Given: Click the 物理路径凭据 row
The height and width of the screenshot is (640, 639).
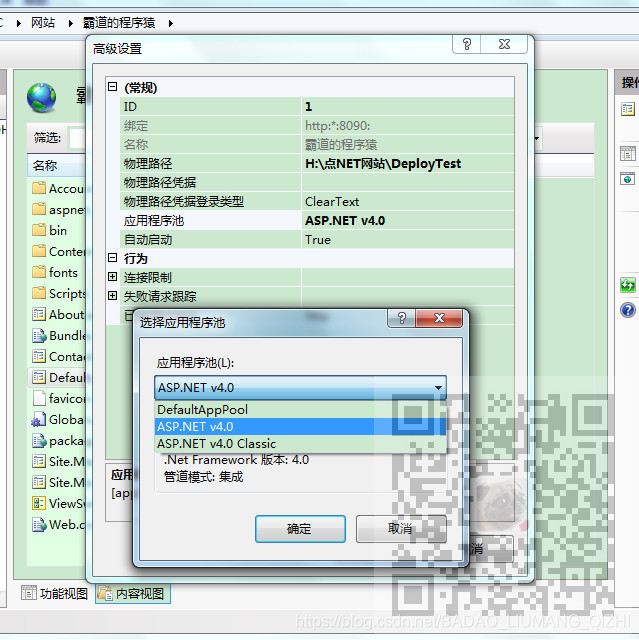Looking at the screenshot, I should point(317,182).
